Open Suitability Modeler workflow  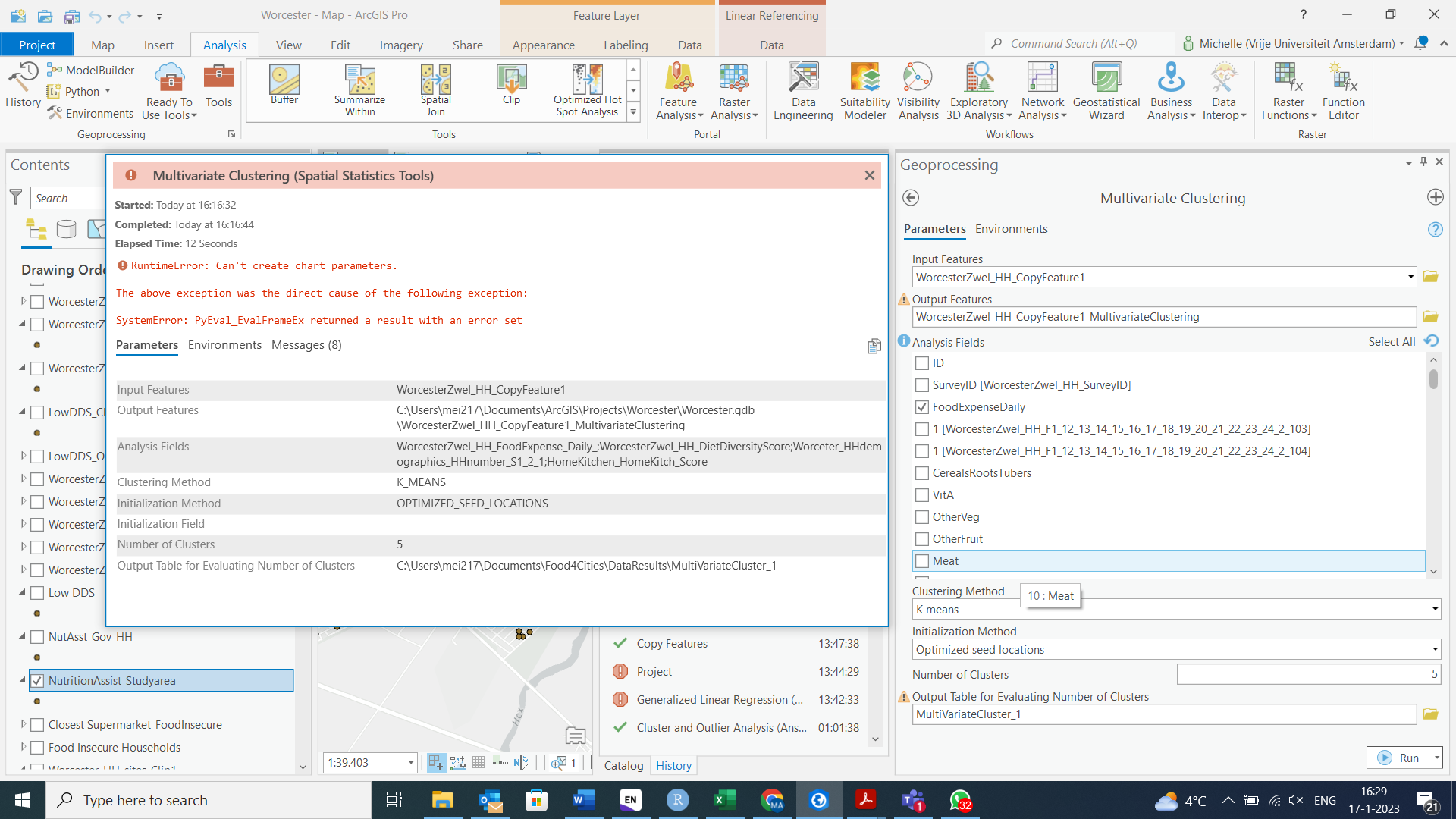pyautogui.click(x=864, y=91)
